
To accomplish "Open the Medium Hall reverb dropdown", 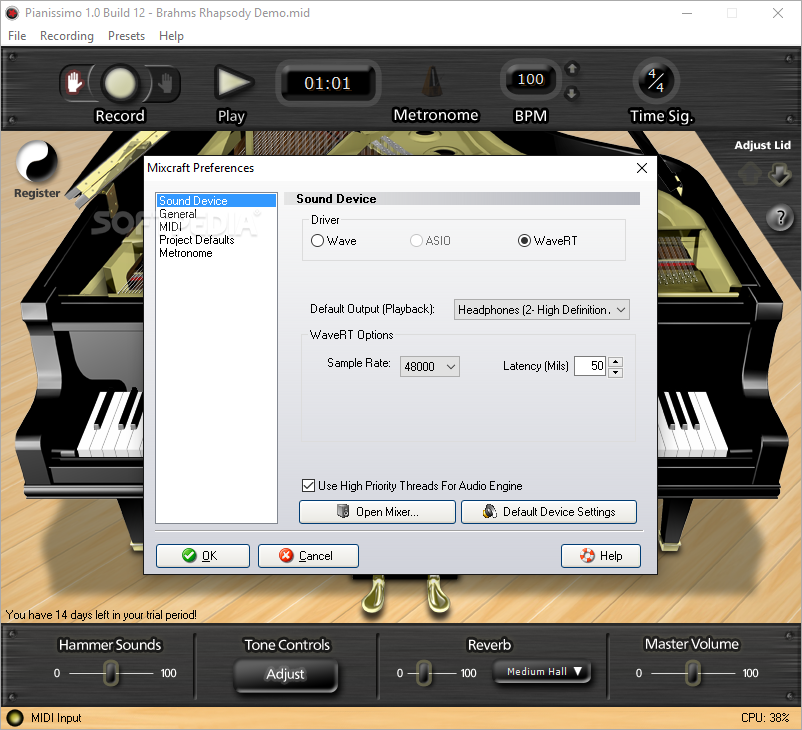I will coord(542,672).
